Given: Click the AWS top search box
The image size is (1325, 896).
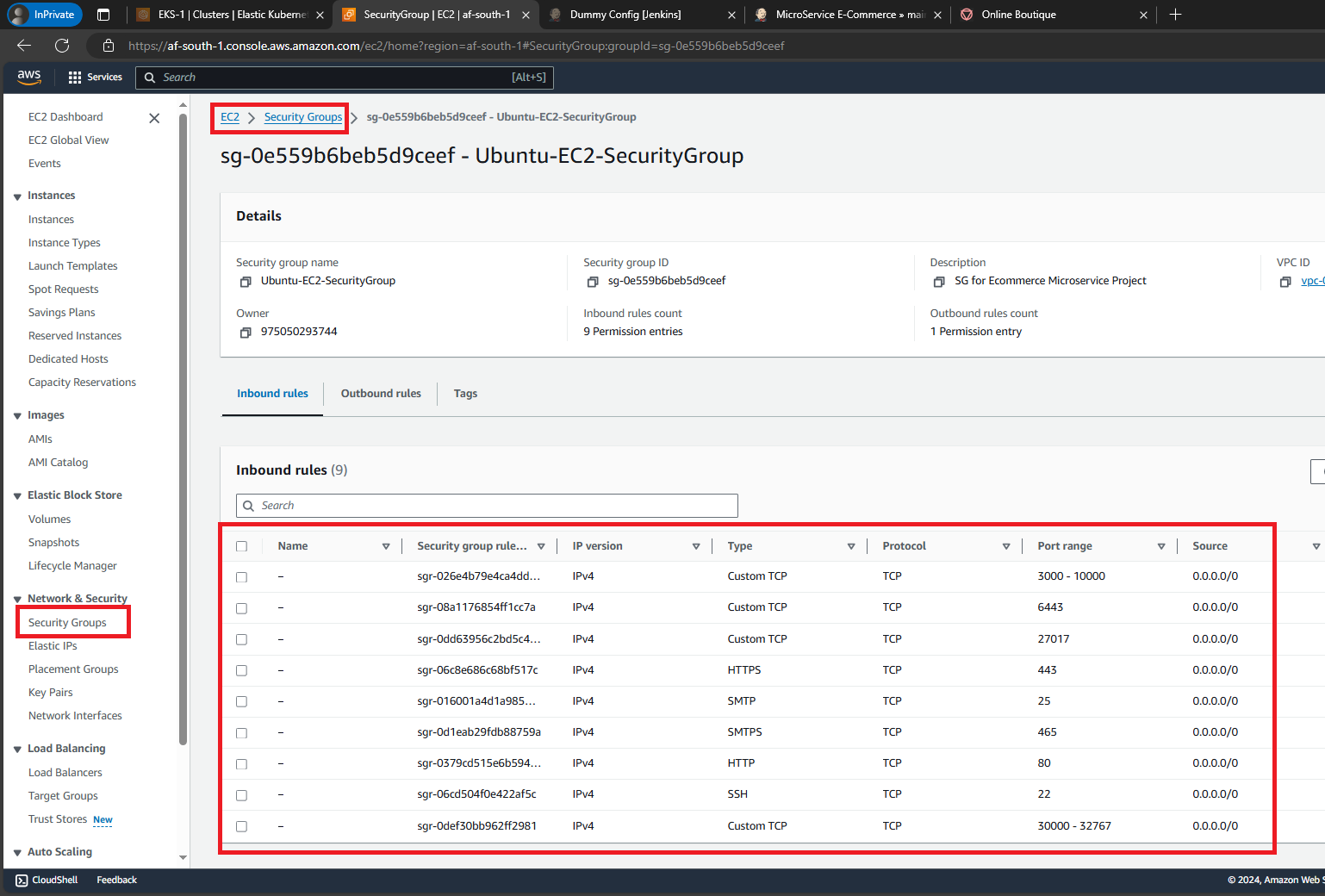Looking at the screenshot, I should [345, 78].
